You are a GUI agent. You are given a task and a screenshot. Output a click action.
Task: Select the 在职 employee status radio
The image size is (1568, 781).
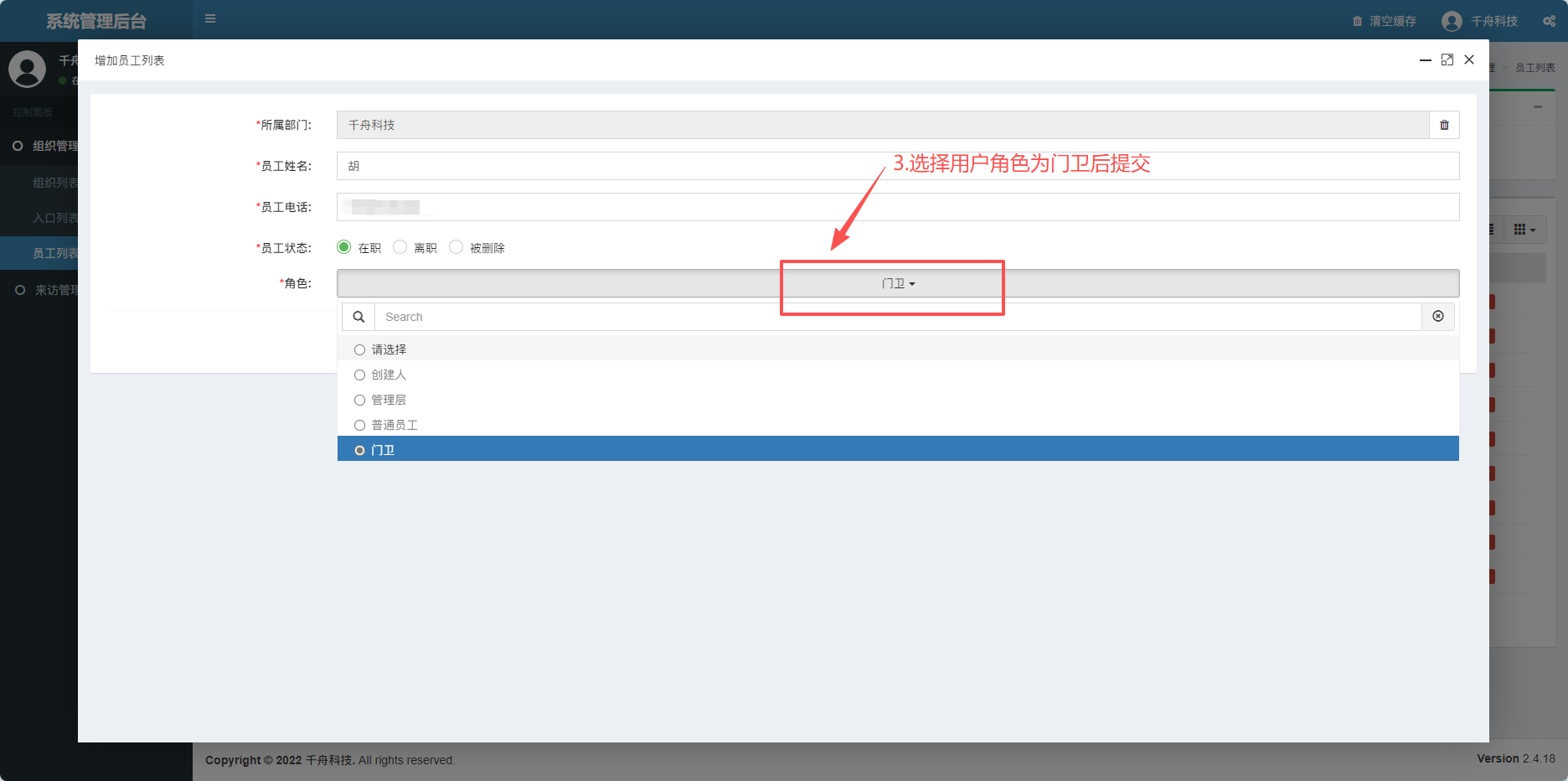point(344,247)
